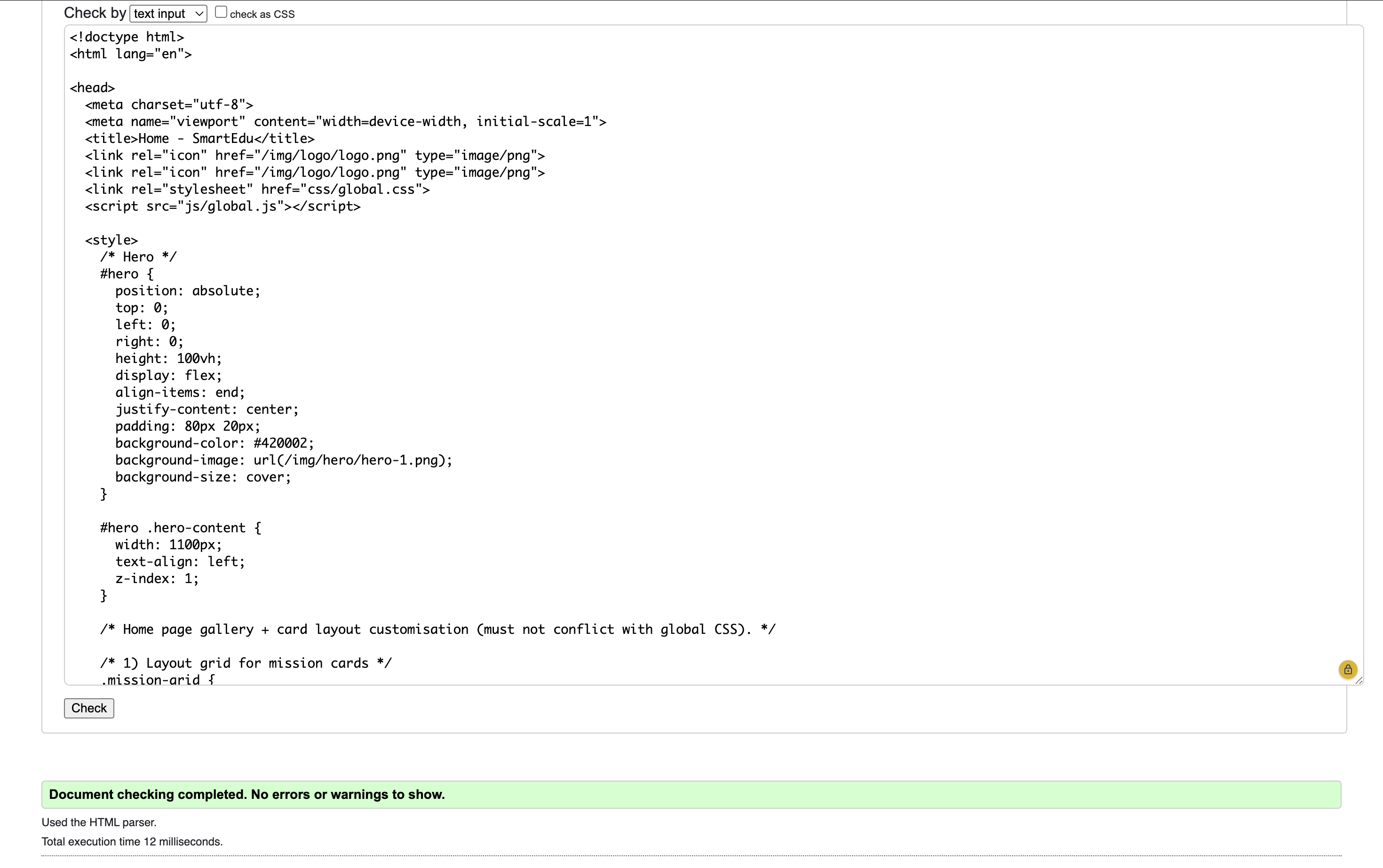This screenshot has width=1383, height=868.
Task: Click the html lang="en" line
Action: [131, 55]
